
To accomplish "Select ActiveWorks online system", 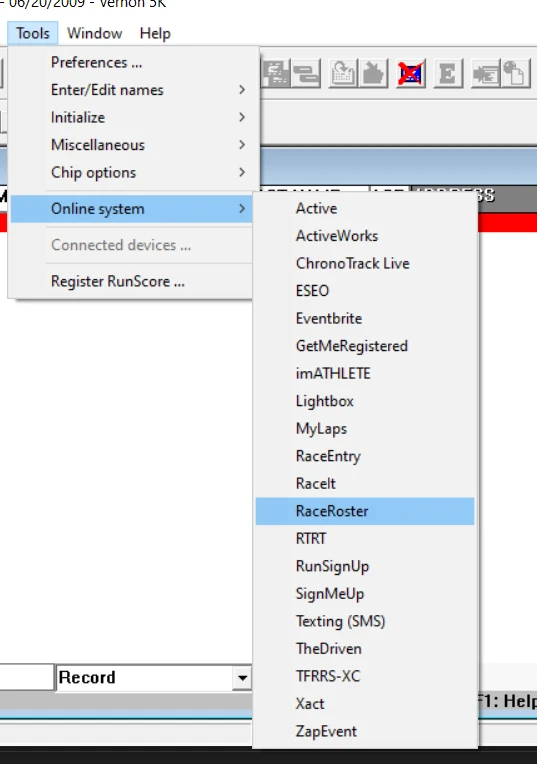I will (x=365, y=236).
